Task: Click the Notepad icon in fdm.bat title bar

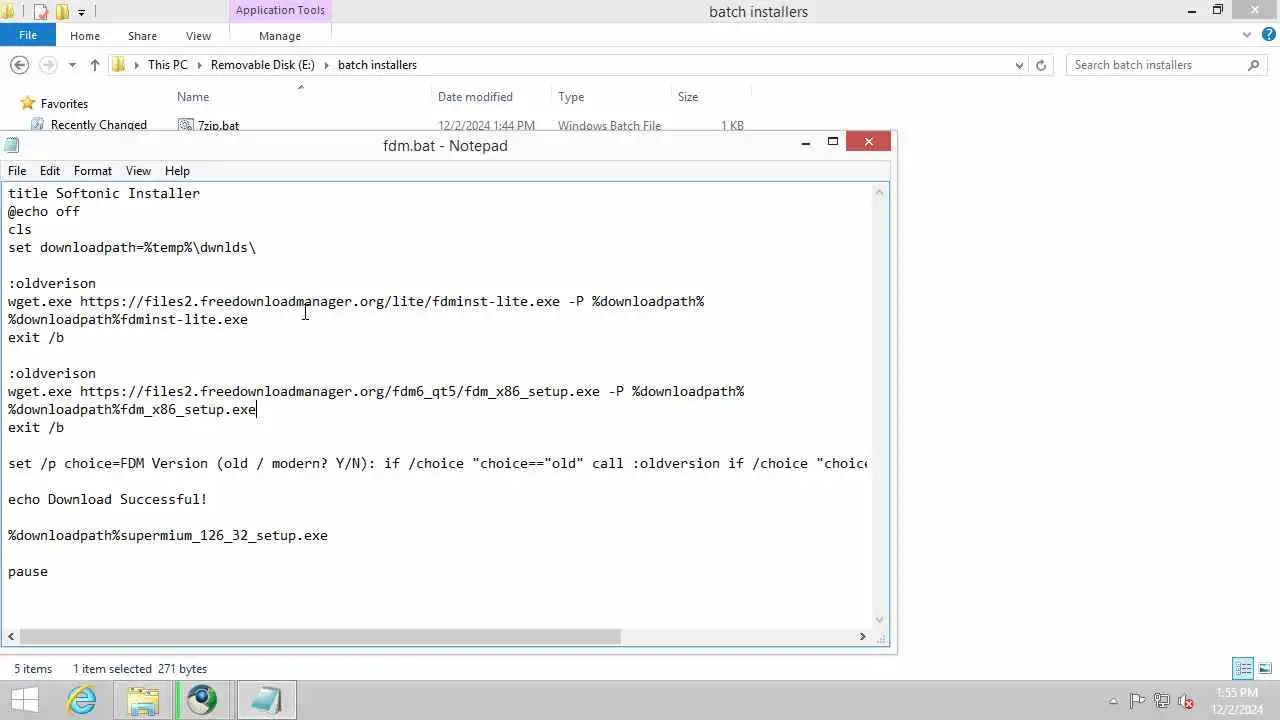Action: (x=12, y=145)
